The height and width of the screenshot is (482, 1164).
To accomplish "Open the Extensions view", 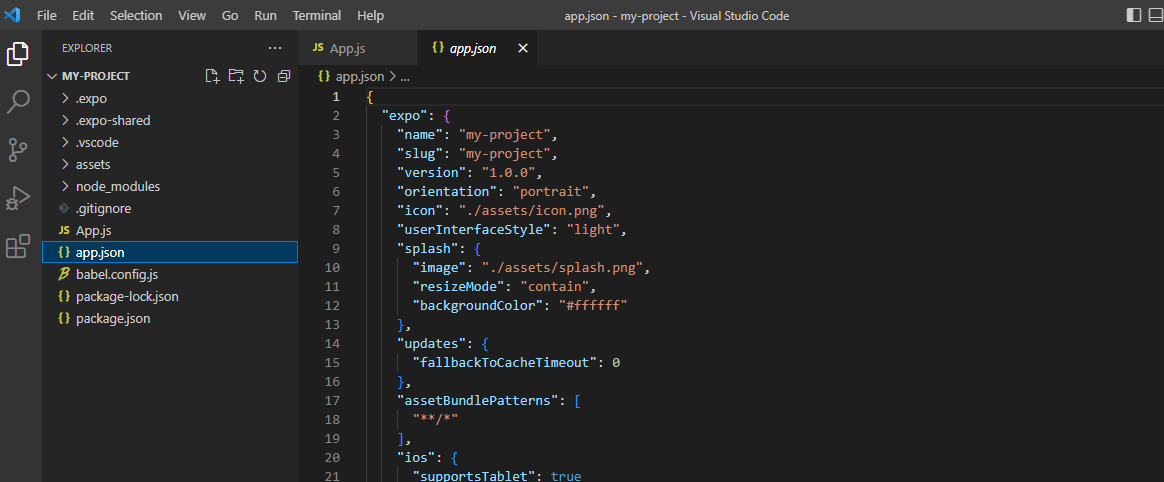I will click(x=18, y=246).
